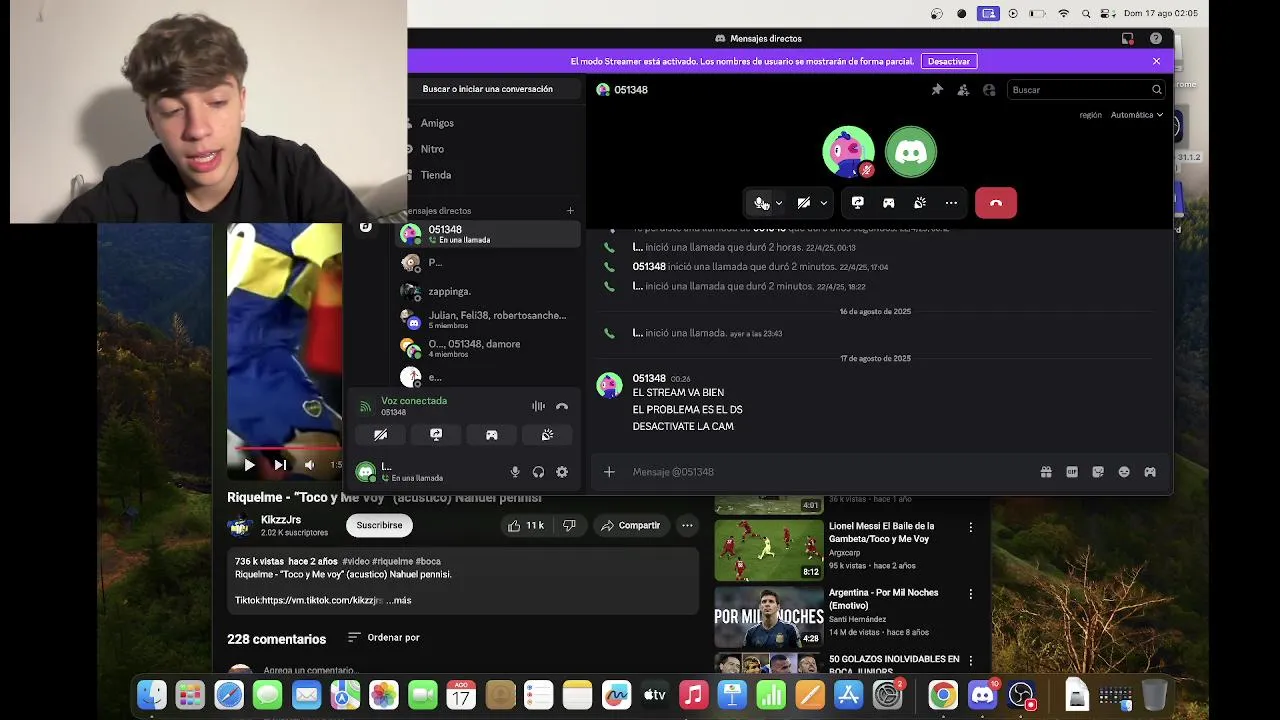The height and width of the screenshot is (720, 1280).
Task: Open the KikzzJrs channel link
Action: click(x=281, y=520)
